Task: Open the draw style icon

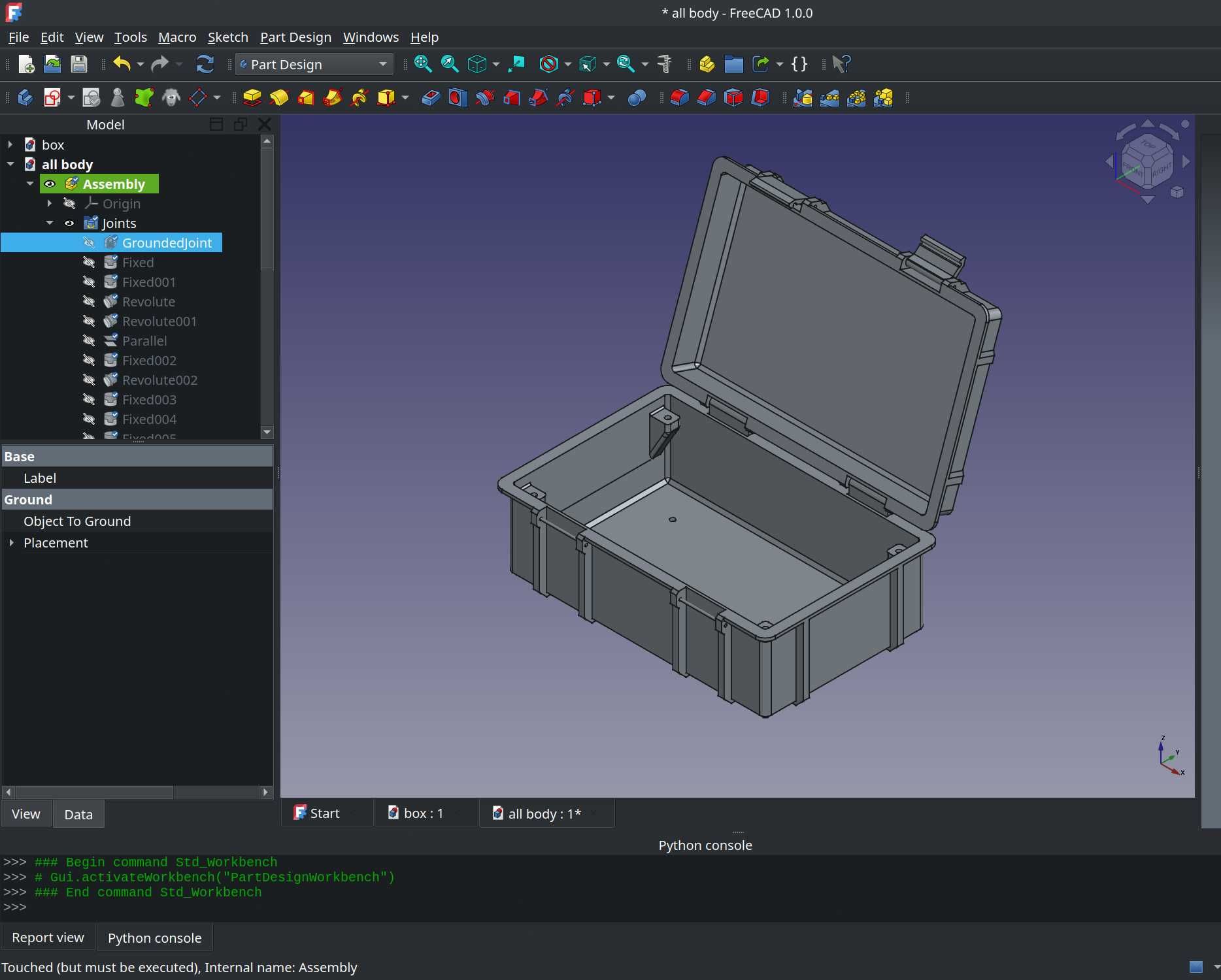Action: click(x=549, y=64)
